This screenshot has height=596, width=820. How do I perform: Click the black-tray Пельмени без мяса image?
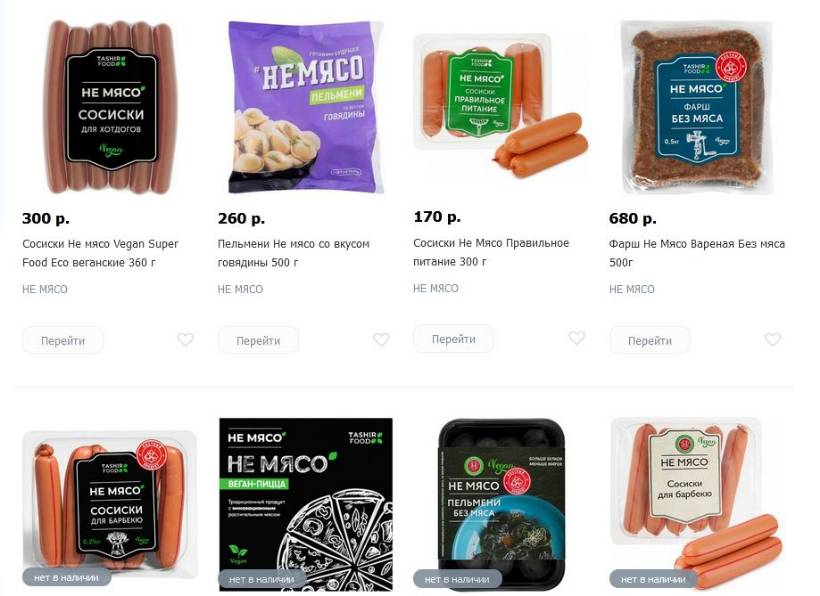tap(502, 504)
